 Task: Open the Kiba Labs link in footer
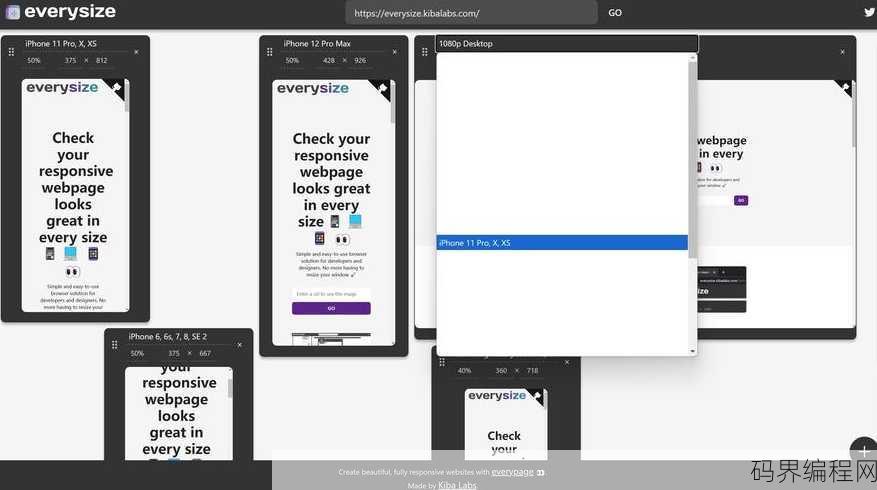coord(458,486)
